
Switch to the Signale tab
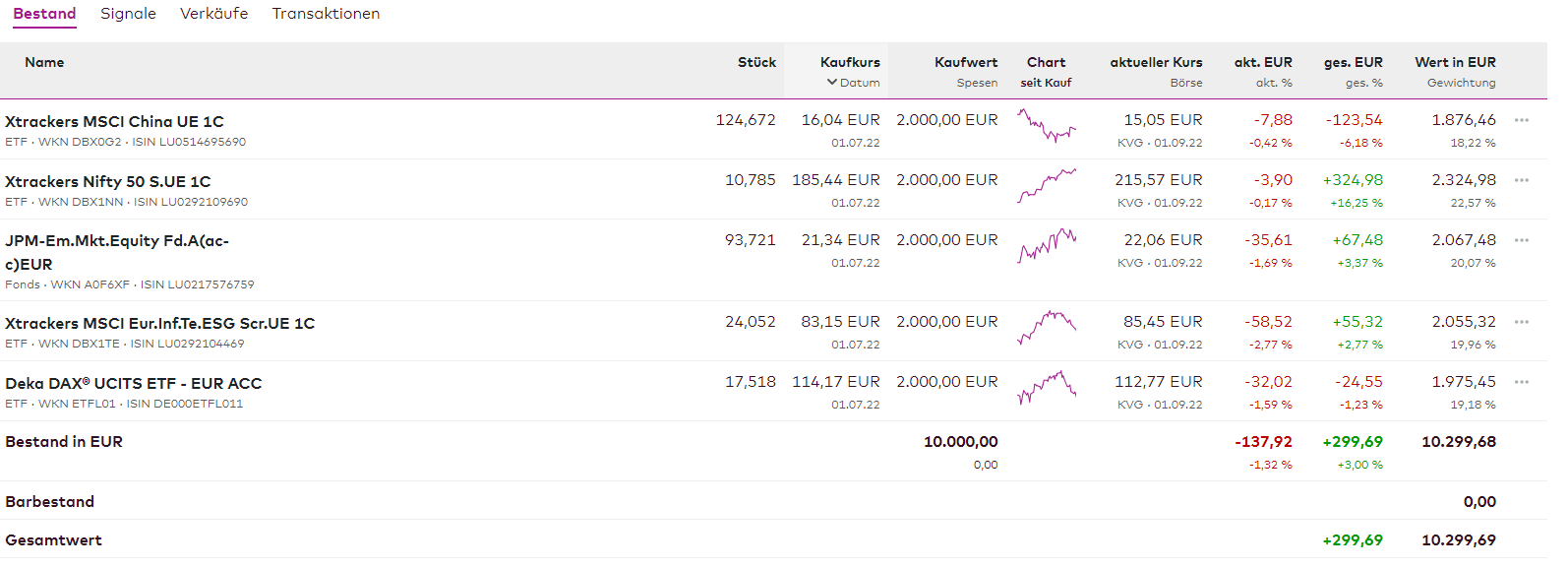click(x=128, y=14)
